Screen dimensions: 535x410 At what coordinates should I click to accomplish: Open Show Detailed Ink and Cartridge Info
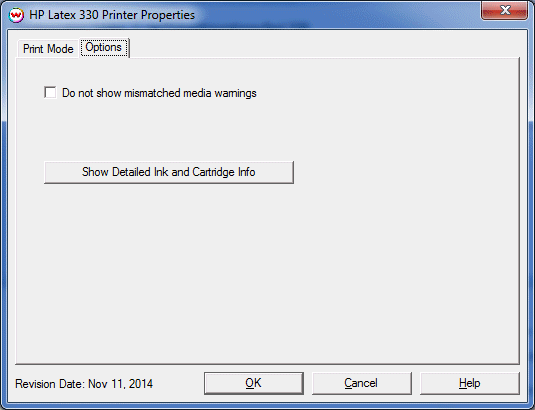(x=169, y=172)
